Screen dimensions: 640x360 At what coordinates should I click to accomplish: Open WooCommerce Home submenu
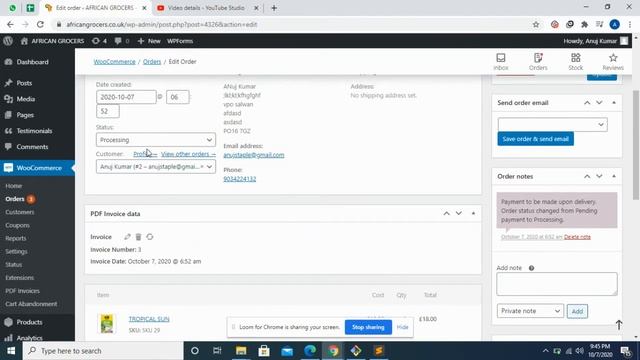[13, 186]
